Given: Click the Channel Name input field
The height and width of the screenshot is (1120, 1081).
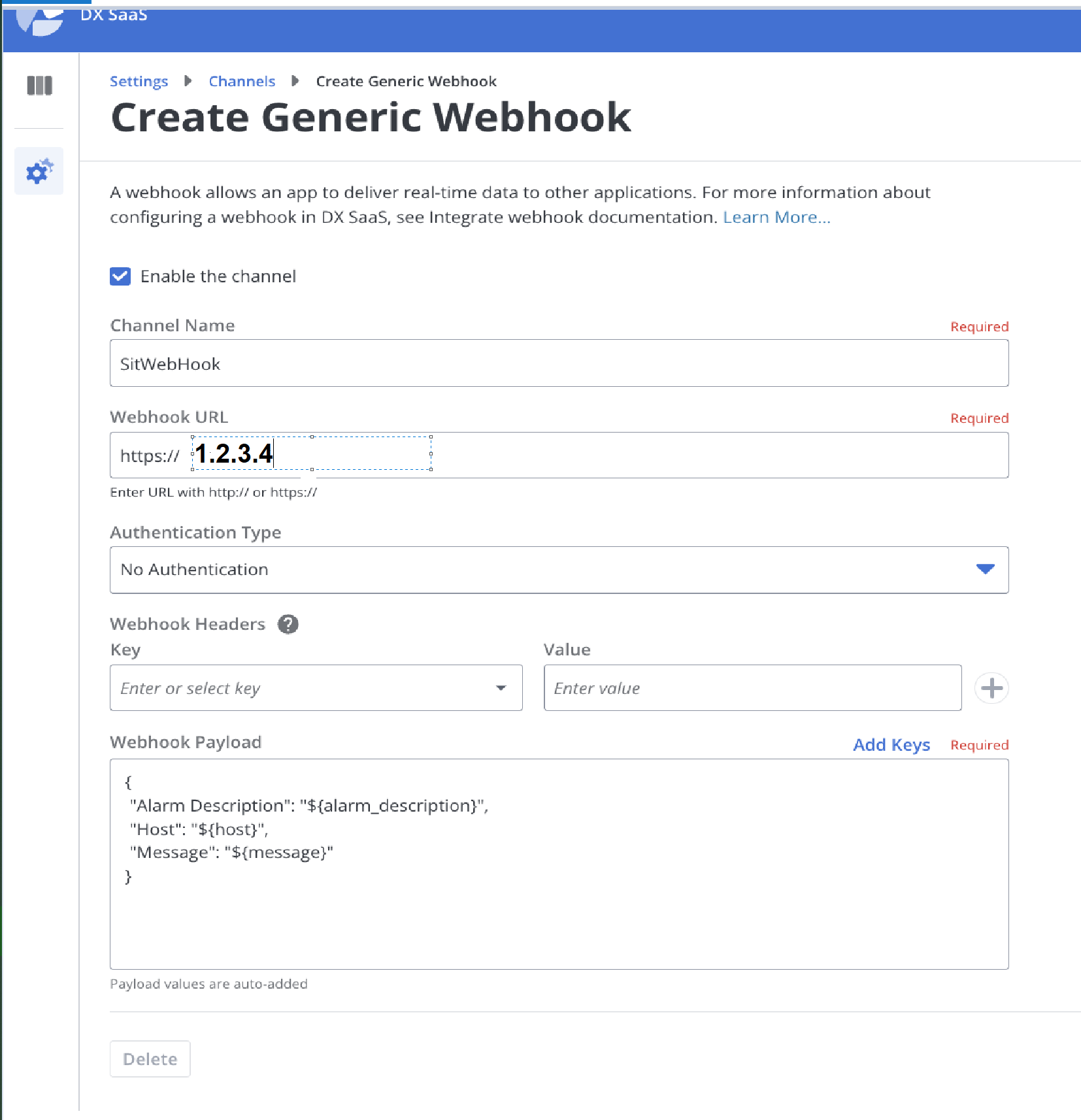Looking at the screenshot, I should [x=559, y=363].
